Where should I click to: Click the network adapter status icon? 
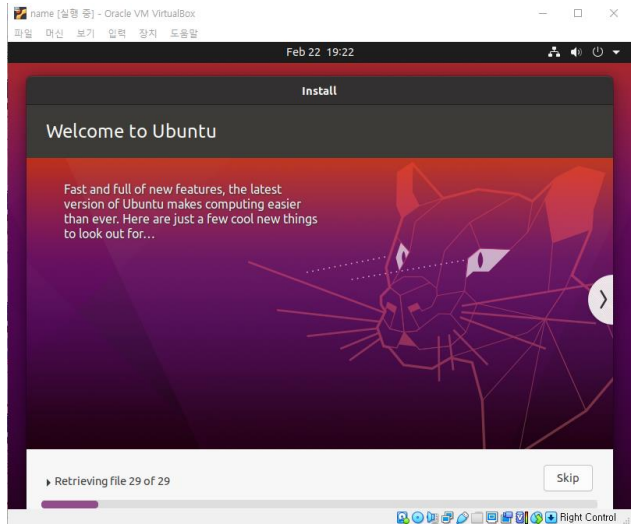click(x=448, y=517)
